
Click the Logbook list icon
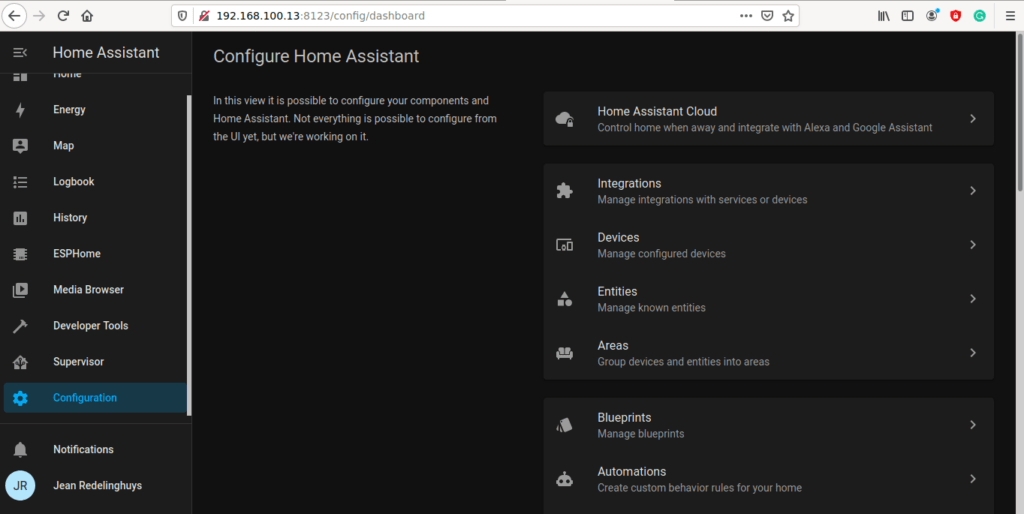[x=20, y=182]
